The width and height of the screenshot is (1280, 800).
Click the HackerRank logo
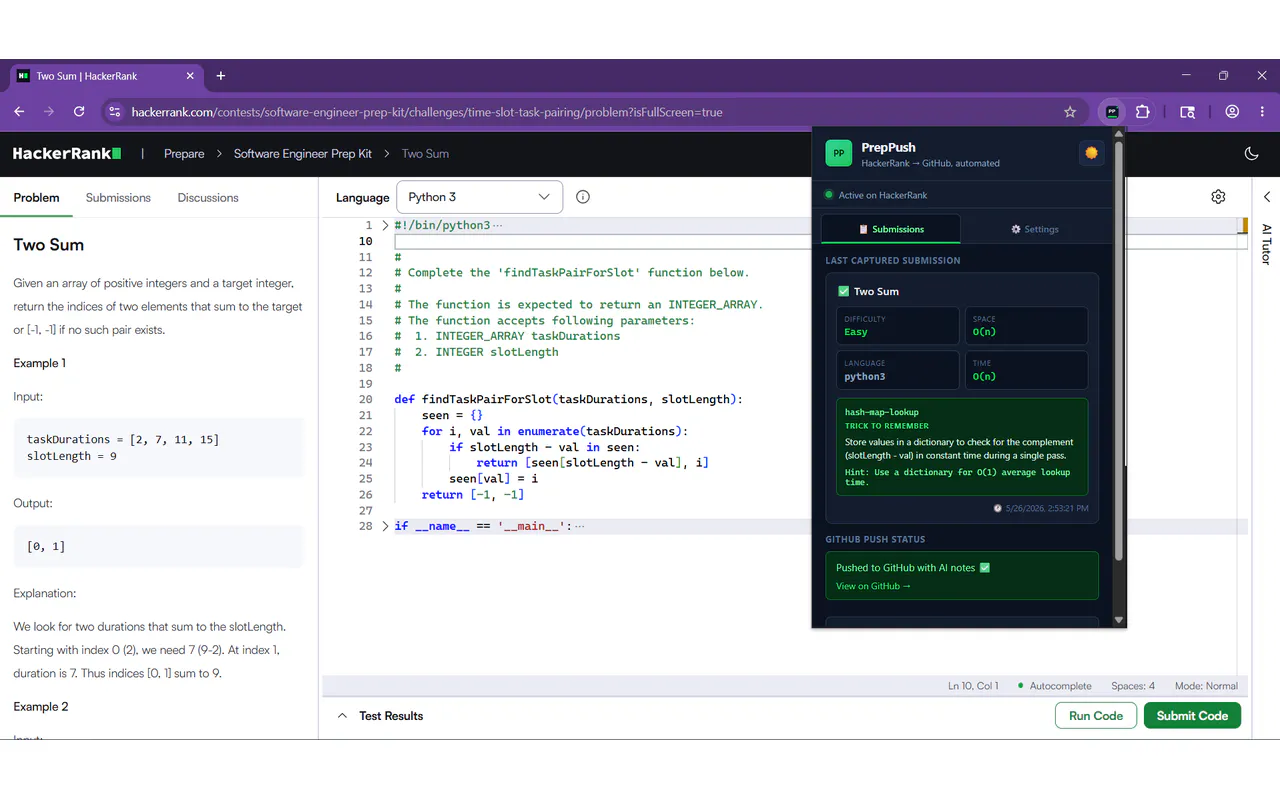[67, 154]
